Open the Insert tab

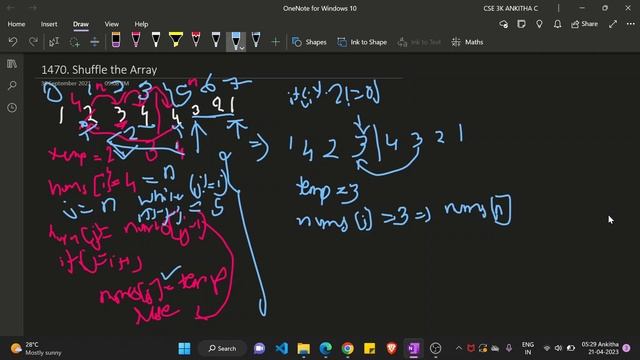pyautogui.click(x=49, y=24)
